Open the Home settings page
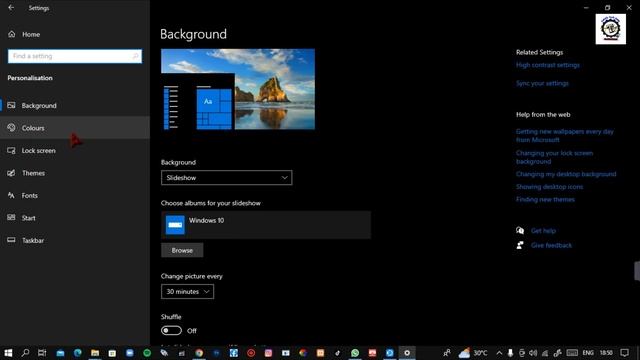This screenshot has height=360, width=640. coord(75,34)
